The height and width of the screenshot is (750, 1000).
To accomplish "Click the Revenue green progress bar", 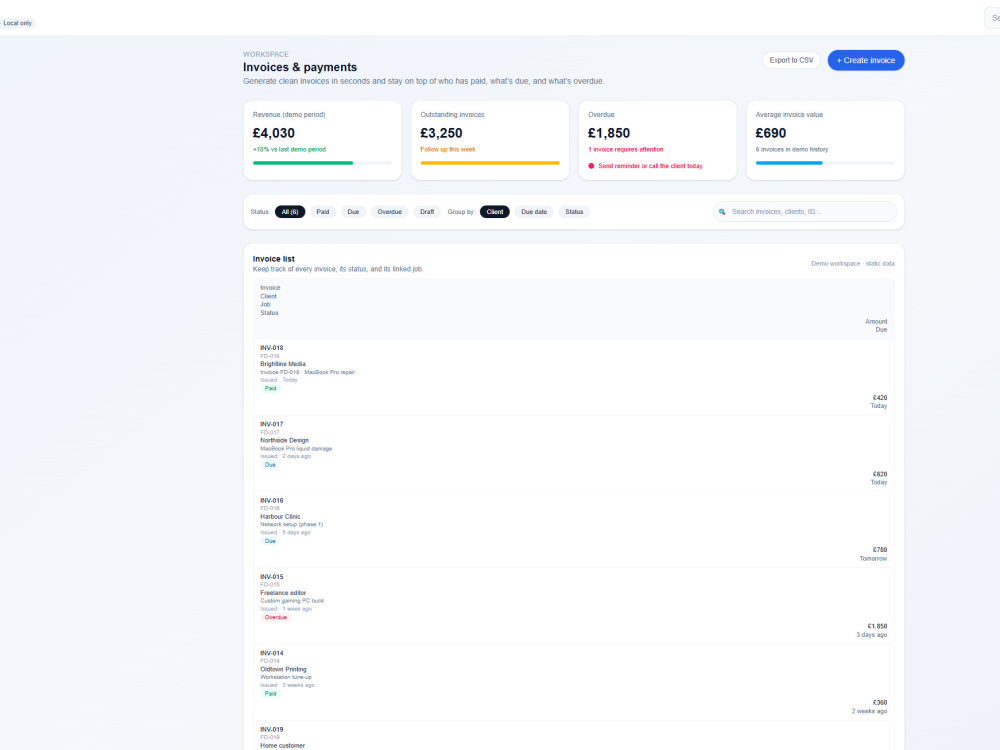I will point(303,163).
